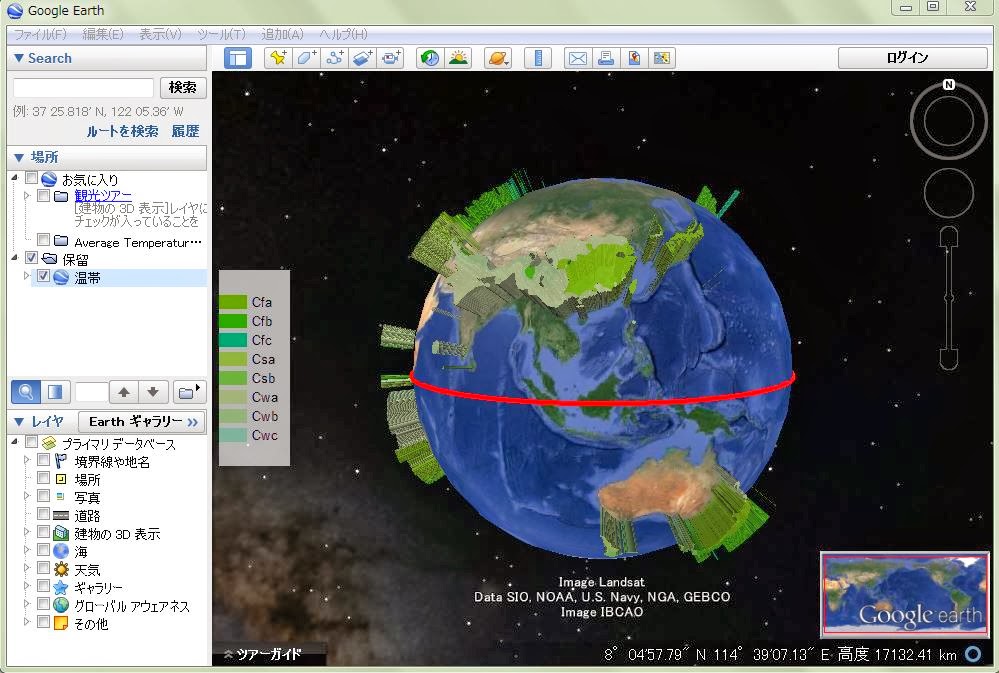Click the zoom slider control
The image size is (999, 673).
(x=949, y=298)
